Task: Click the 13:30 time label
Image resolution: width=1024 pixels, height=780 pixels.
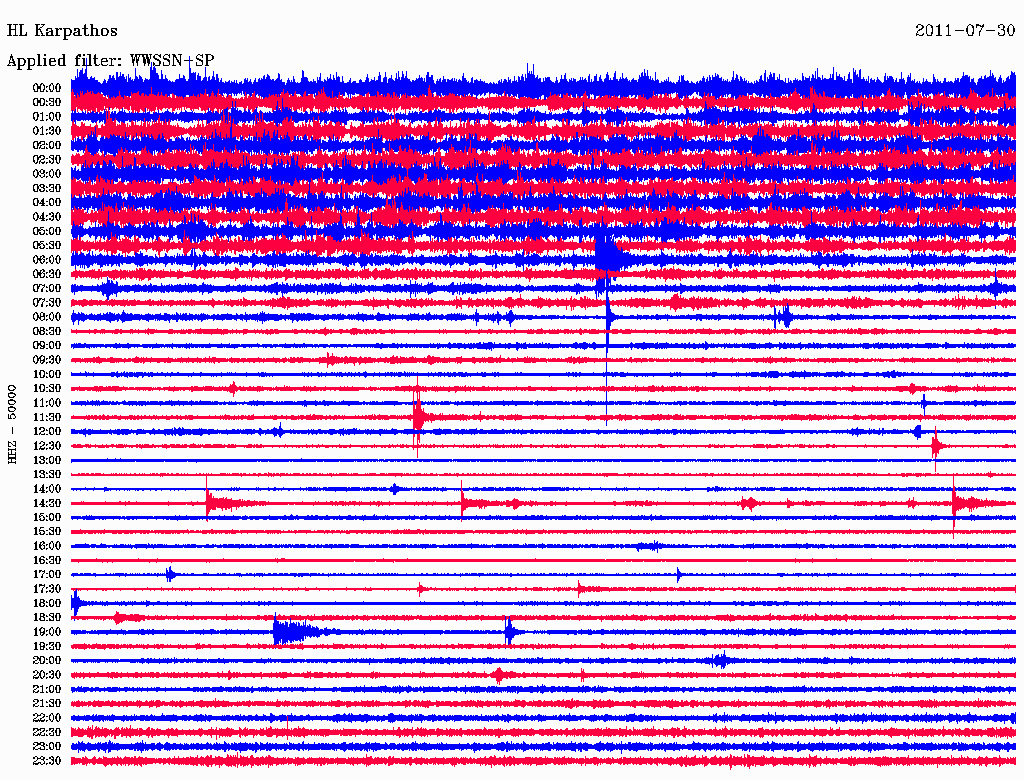Action: (x=47, y=475)
